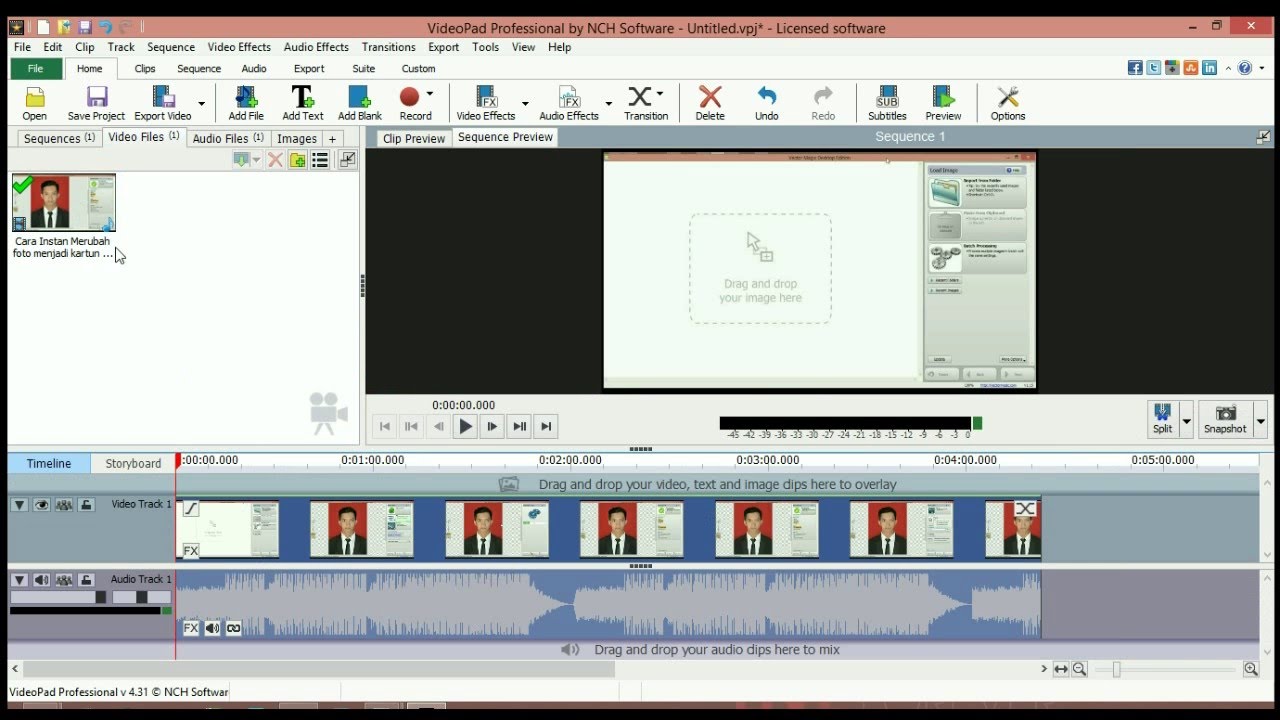Click the fade curve icon on the first video clip
This screenshot has width=1280, height=720.
pos(190,509)
